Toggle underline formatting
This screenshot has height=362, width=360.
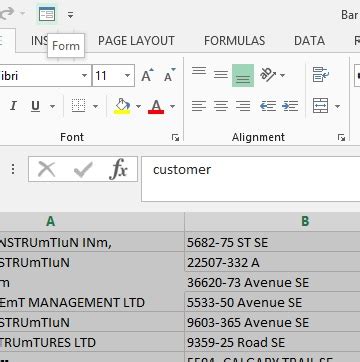click(x=35, y=106)
